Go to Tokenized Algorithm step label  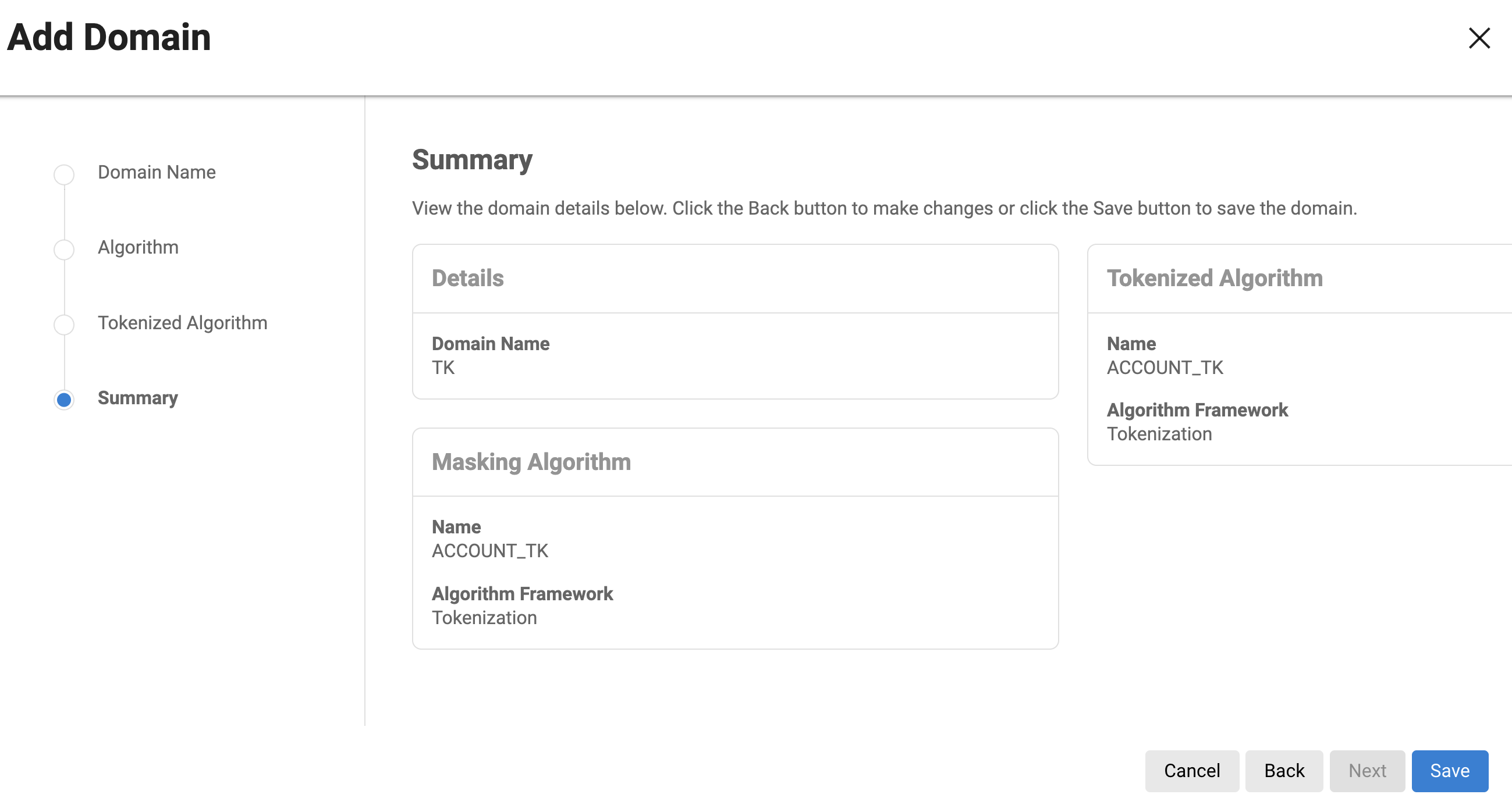pyautogui.click(x=183, y=322)
